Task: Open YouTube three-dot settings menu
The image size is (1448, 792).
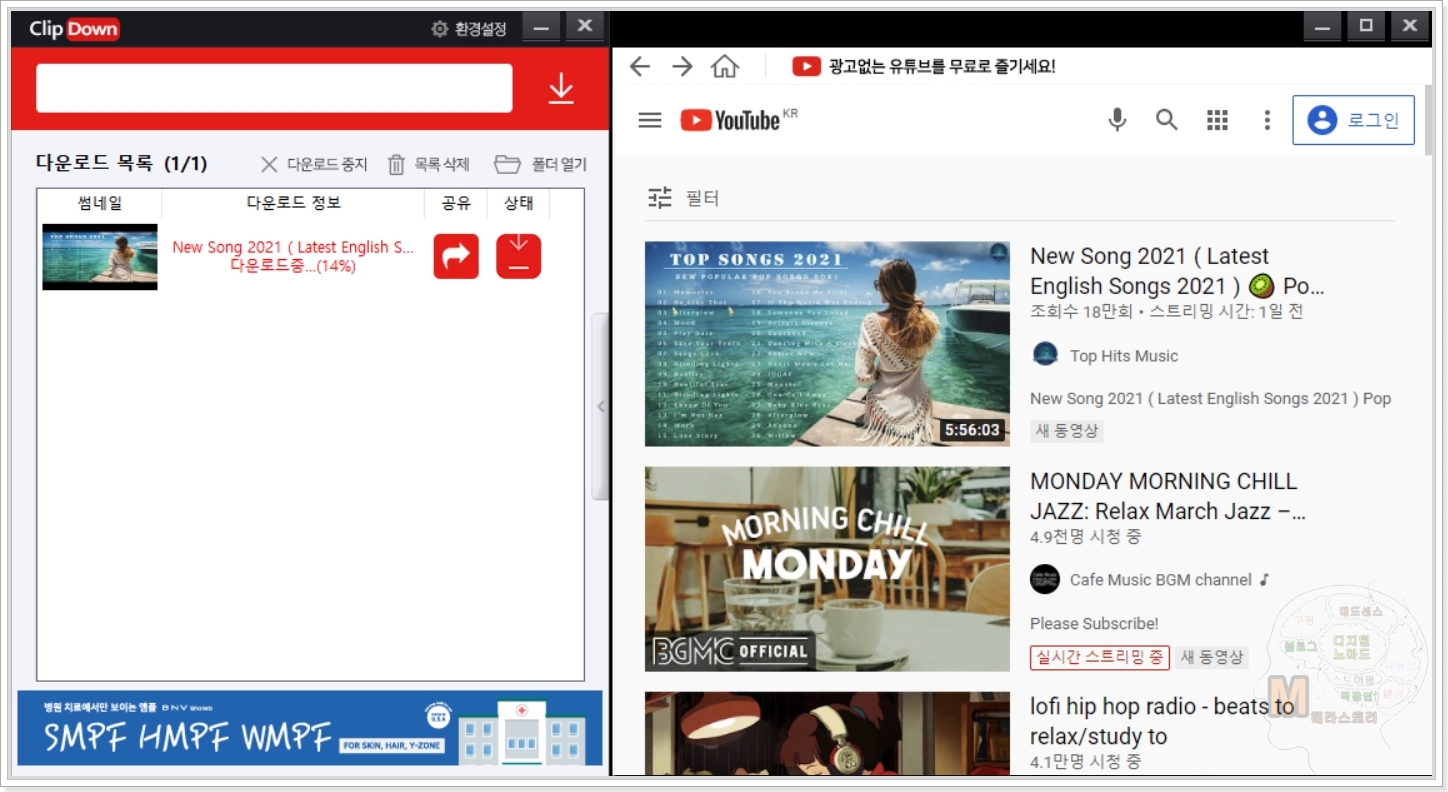Action: (x=1267, y=120)
